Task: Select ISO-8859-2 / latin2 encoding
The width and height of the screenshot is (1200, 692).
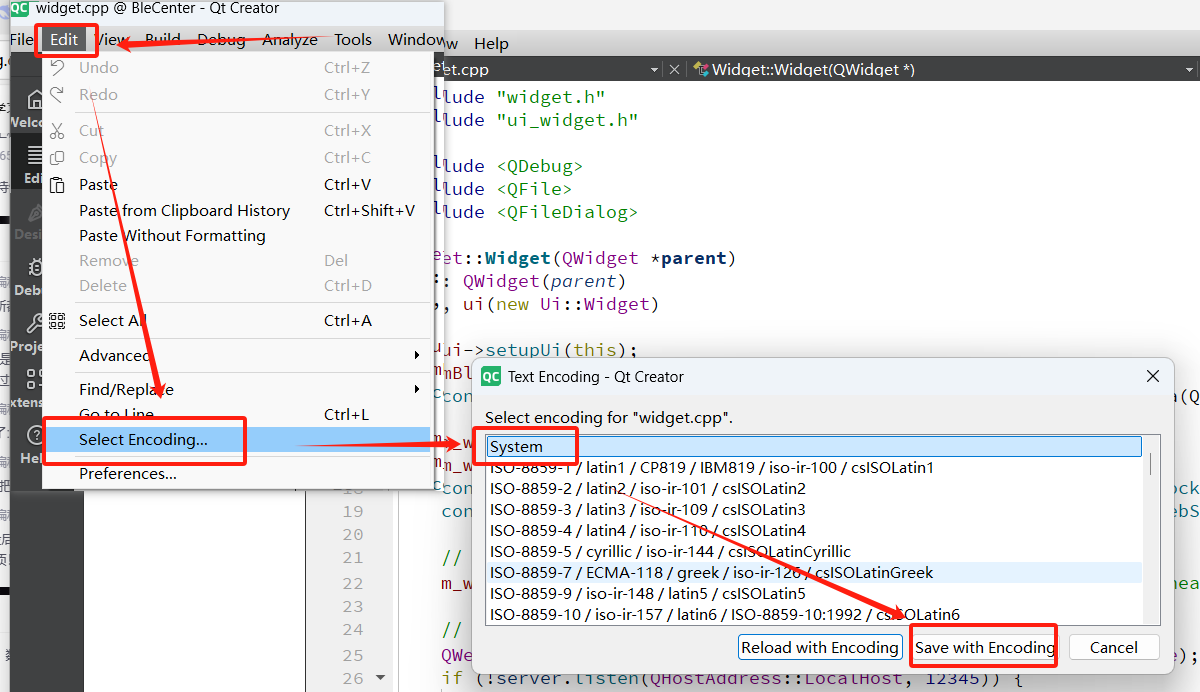Action: click(x=814, y=489)
